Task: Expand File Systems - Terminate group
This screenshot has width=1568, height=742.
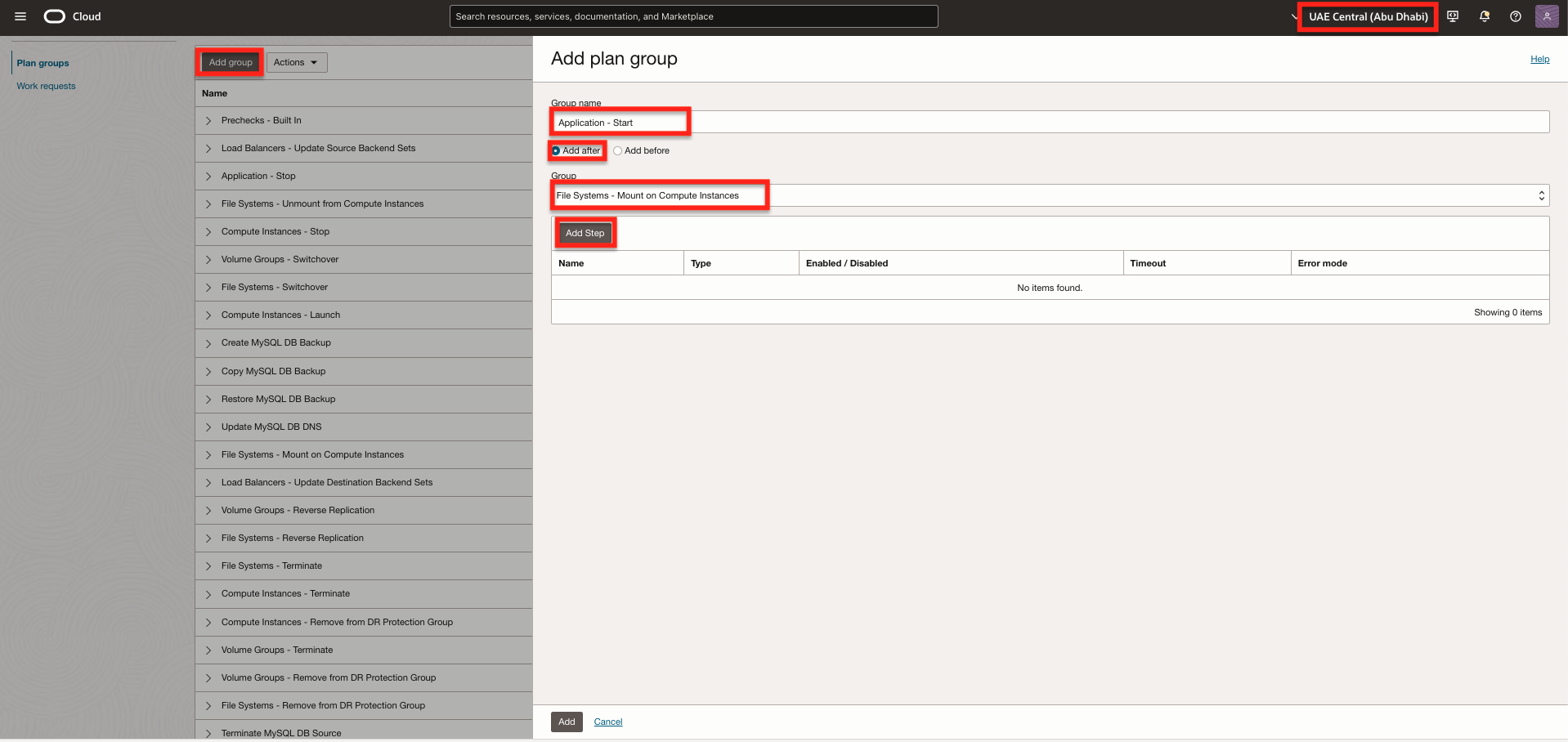Action: [208, 566]
